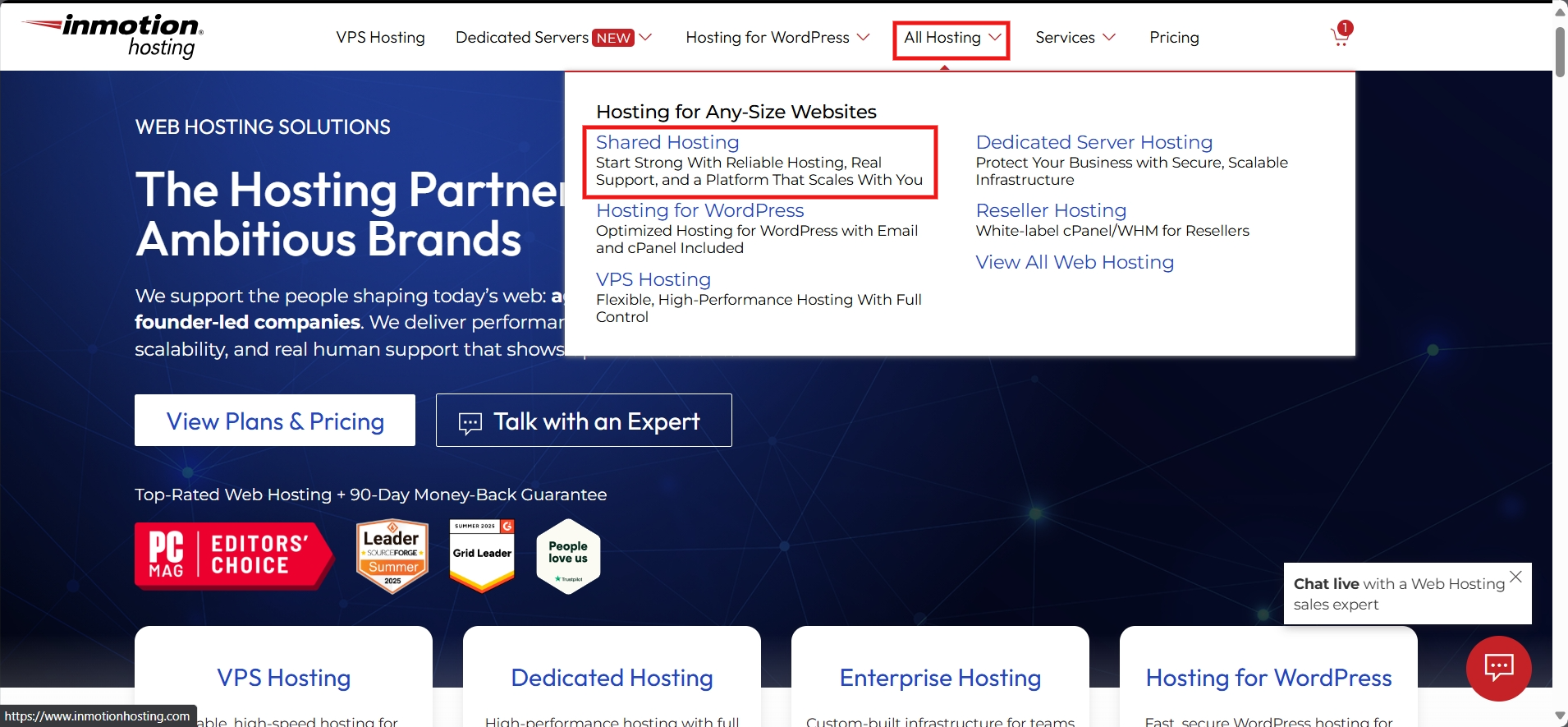Click the page vertical scrollbar thumb
1568x727 pixels.
coord(1560,51)
